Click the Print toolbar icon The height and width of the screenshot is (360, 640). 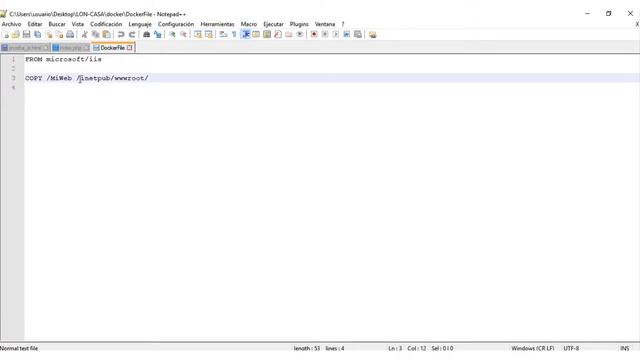tap(70, 35)
